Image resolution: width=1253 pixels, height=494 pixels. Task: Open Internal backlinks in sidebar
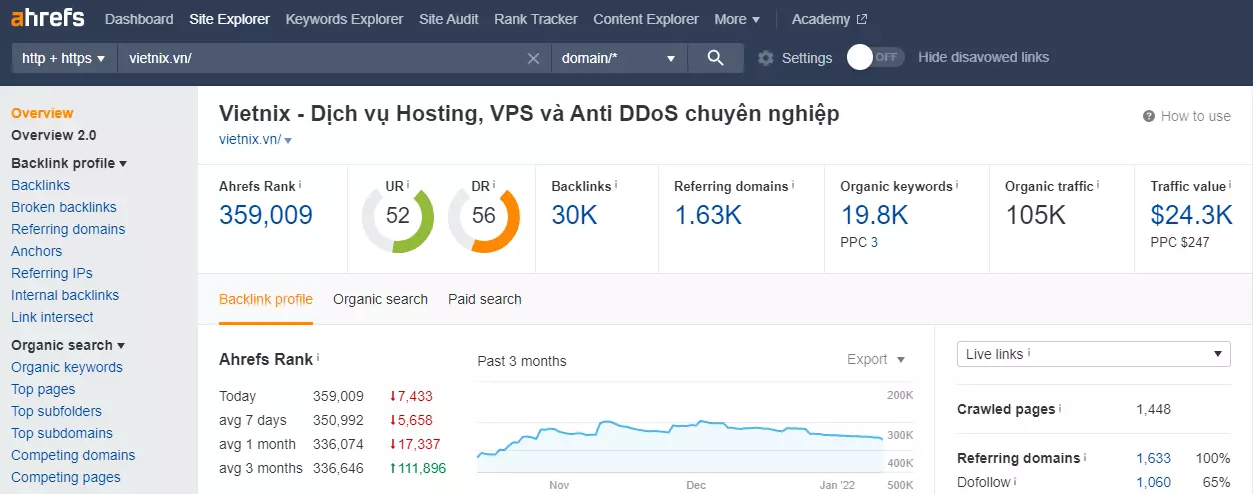[x=65, y=295]
